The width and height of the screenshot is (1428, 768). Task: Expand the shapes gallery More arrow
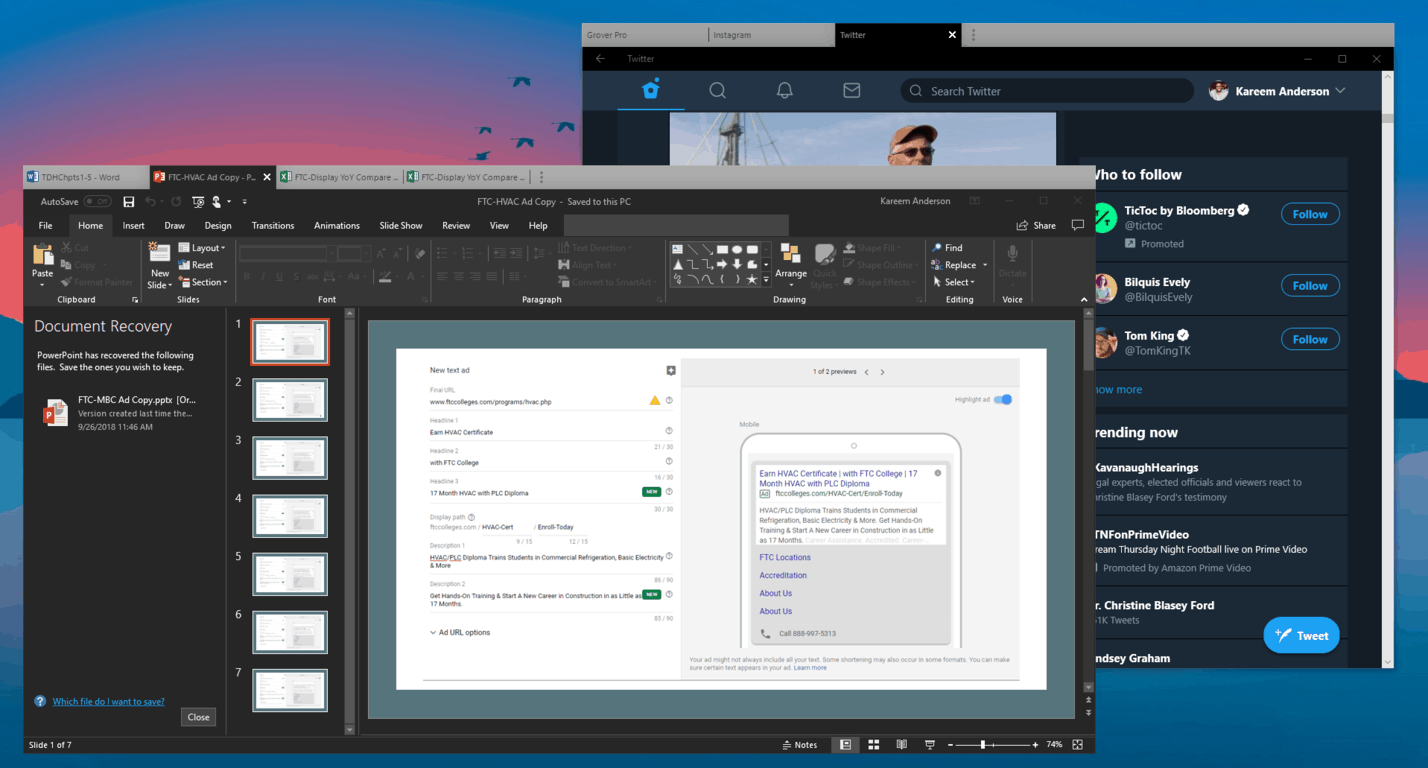[x=766, y=280]
